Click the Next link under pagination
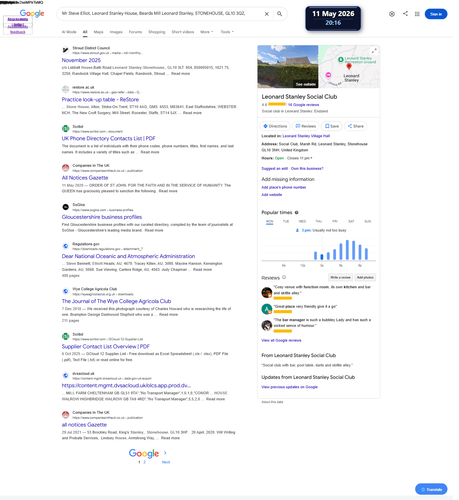 pyautogui.click(x=166, y=462)
